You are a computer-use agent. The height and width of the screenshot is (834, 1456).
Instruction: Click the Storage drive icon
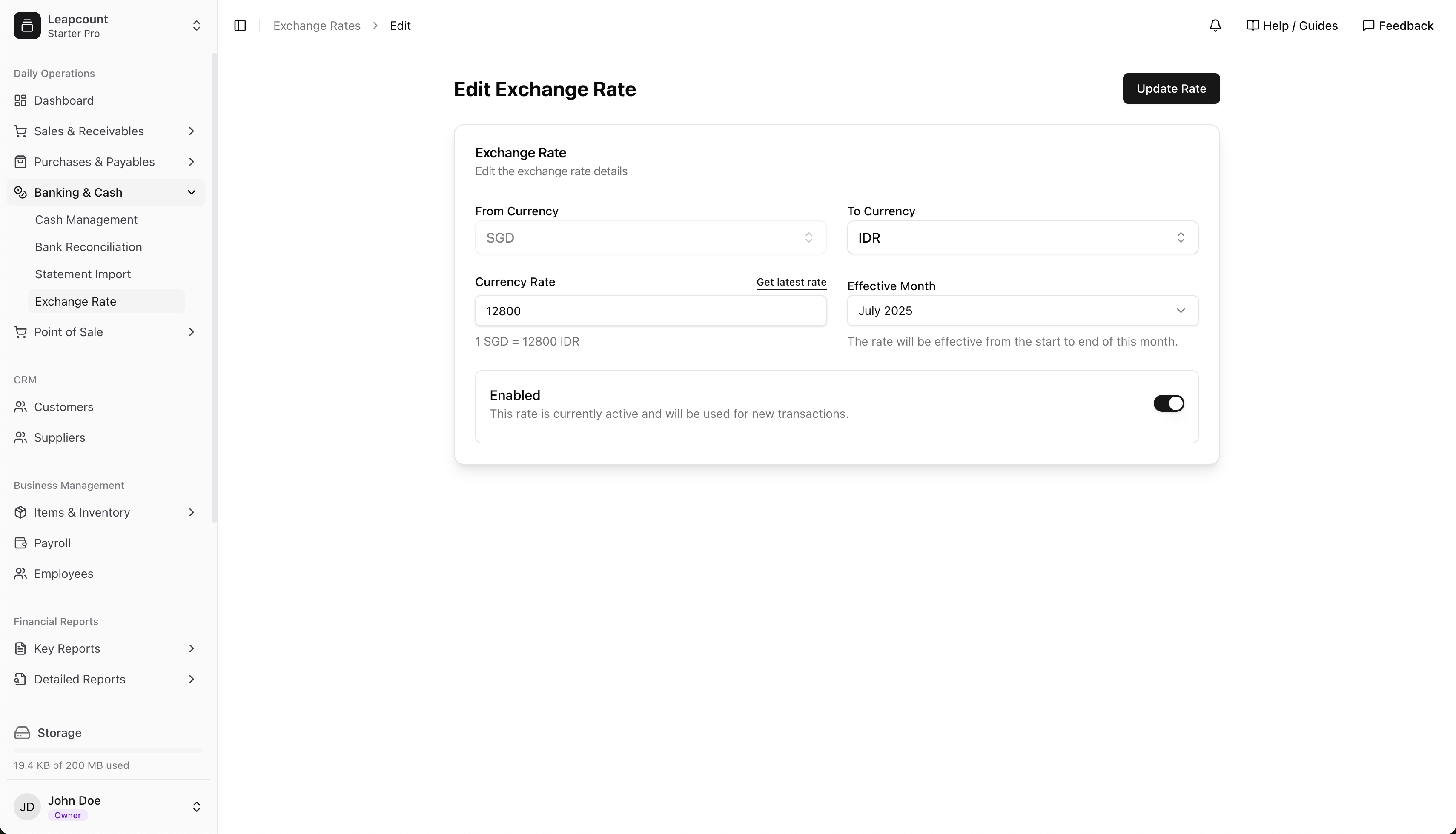tap(22, 733)
